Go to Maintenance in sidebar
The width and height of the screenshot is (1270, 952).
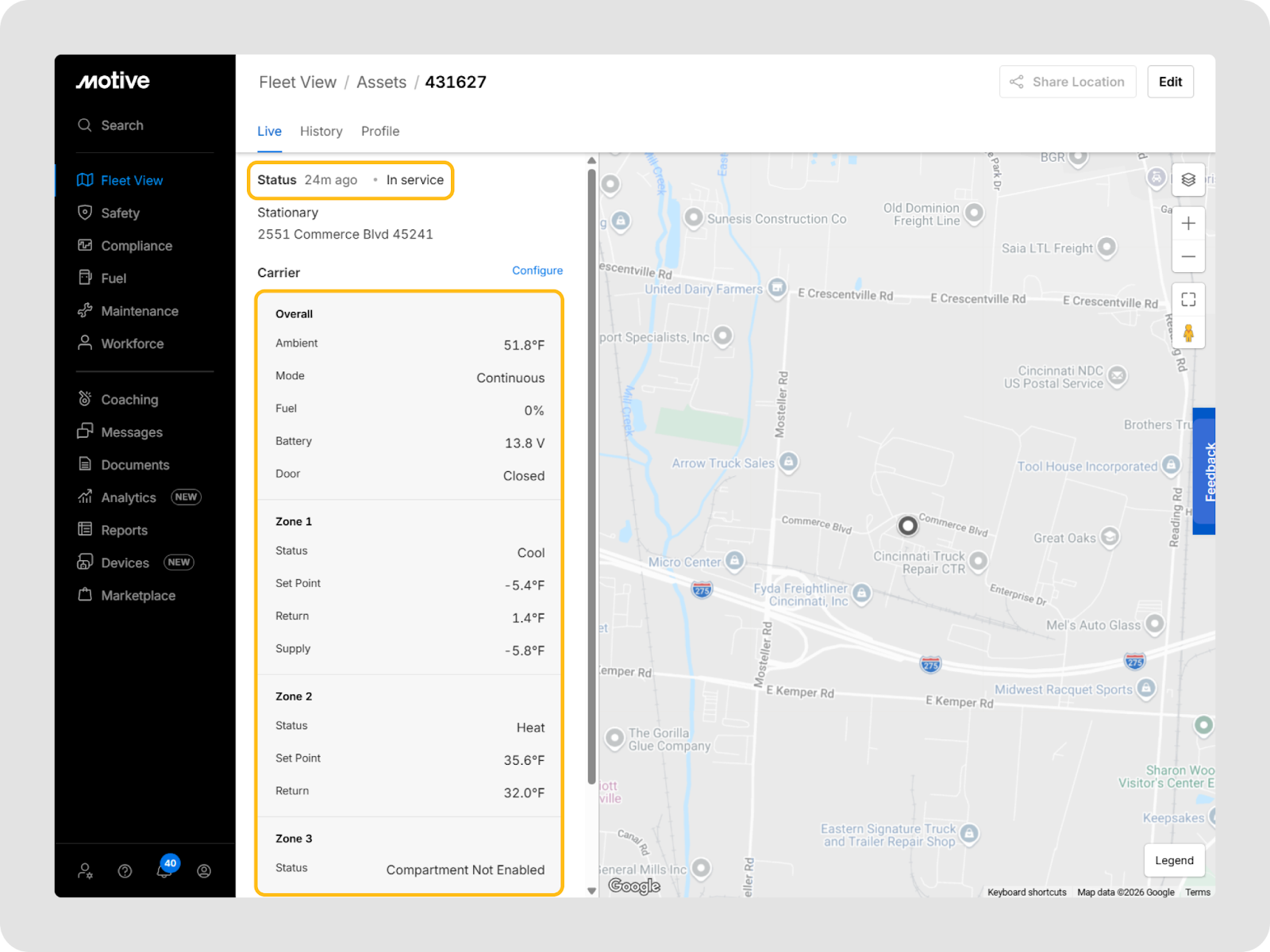(x=139, y=311)
